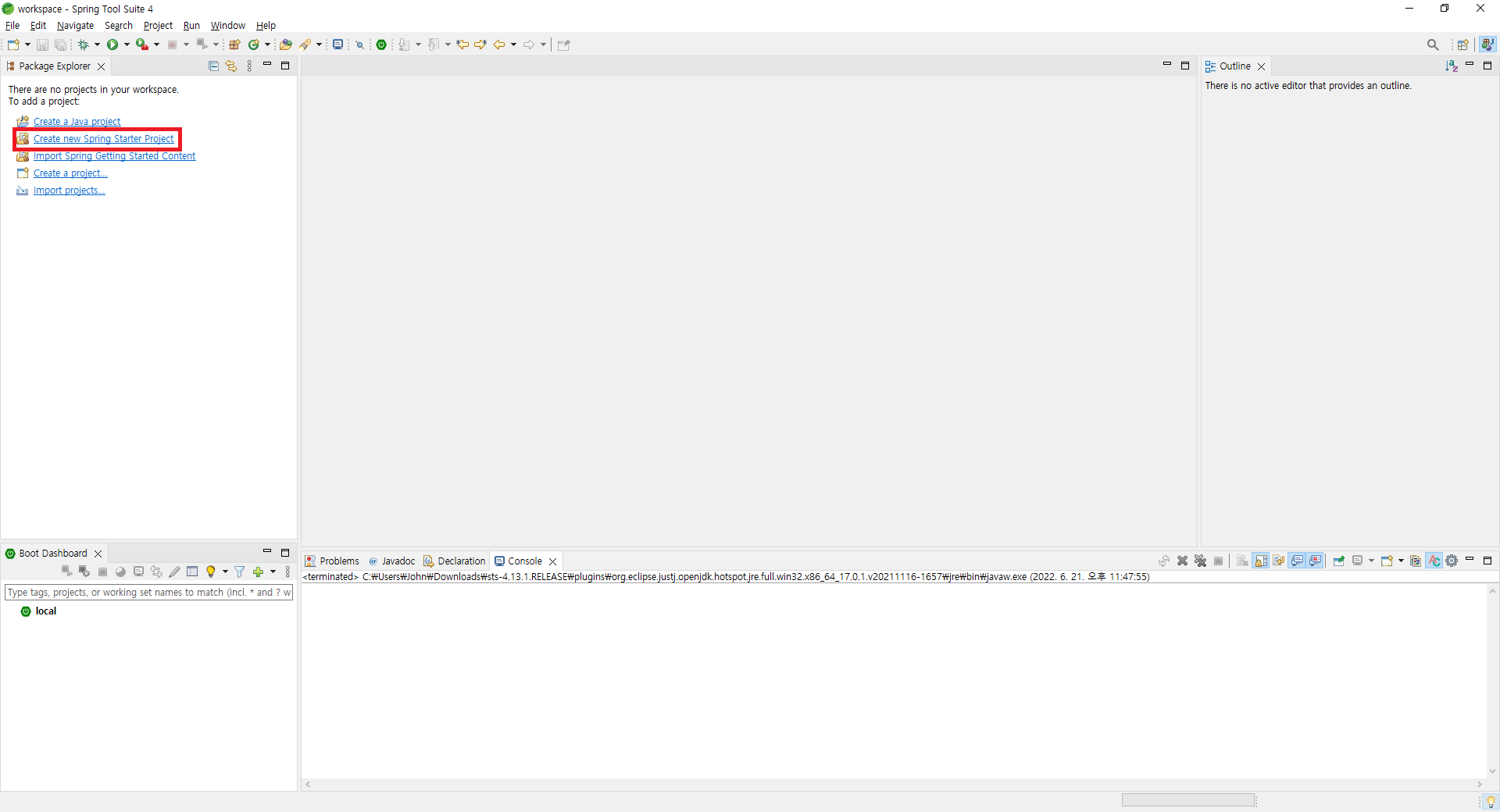Click the Console settings gear icon

tap(1452, 561)
